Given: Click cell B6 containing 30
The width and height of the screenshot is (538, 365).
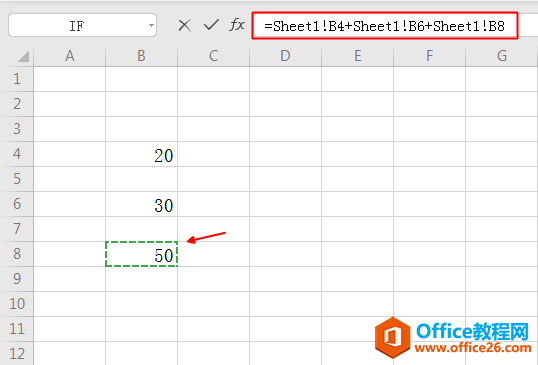Looking at the screenshot, I should click(141, 204).
